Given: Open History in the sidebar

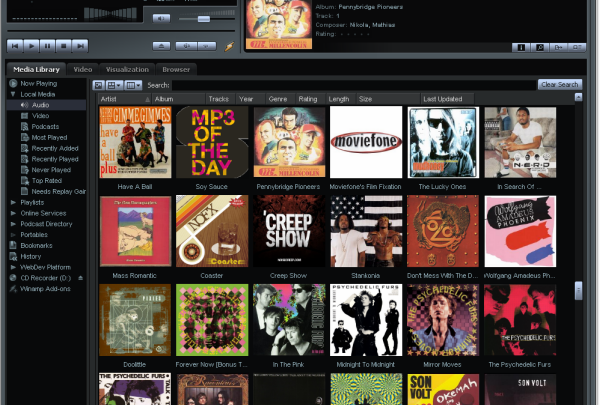Looking at the screenshot, I should point(31,256).
